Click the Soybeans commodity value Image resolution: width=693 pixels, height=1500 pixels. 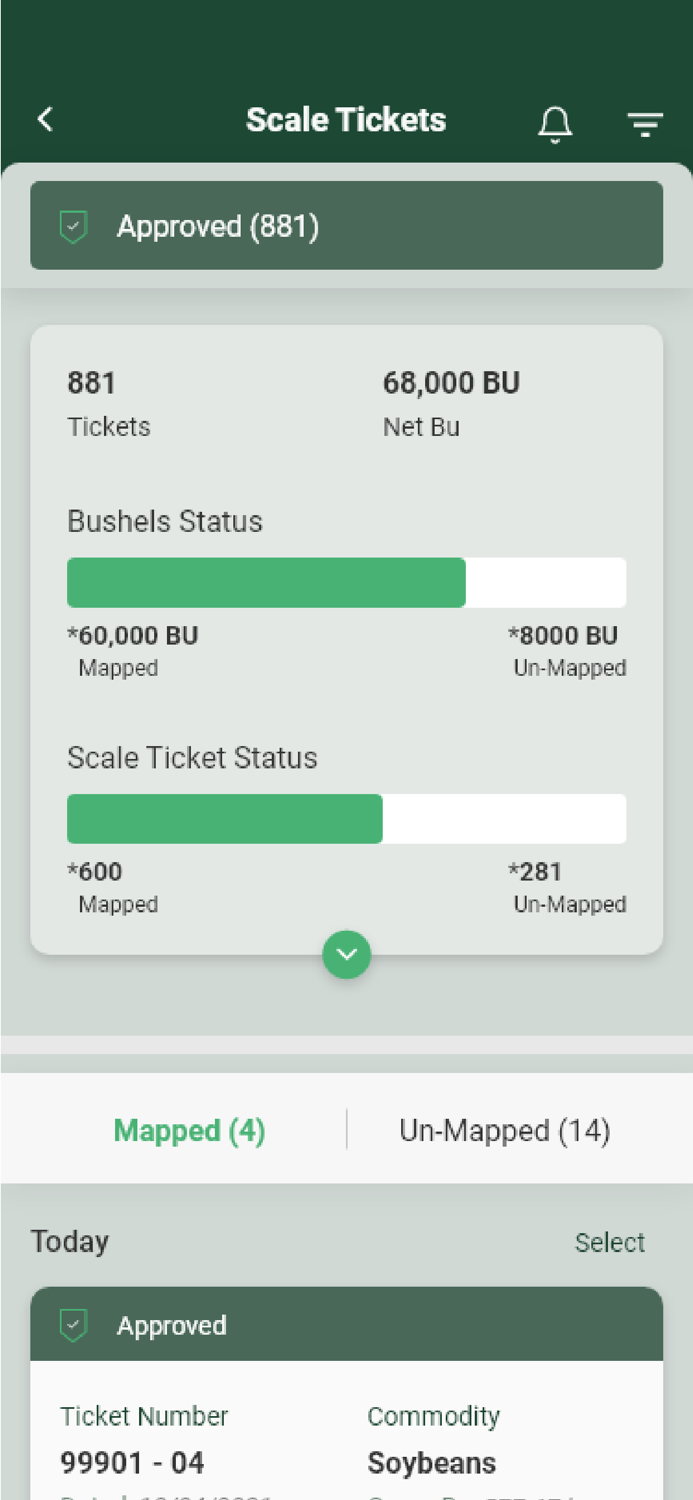click(x=431, y=1463)
